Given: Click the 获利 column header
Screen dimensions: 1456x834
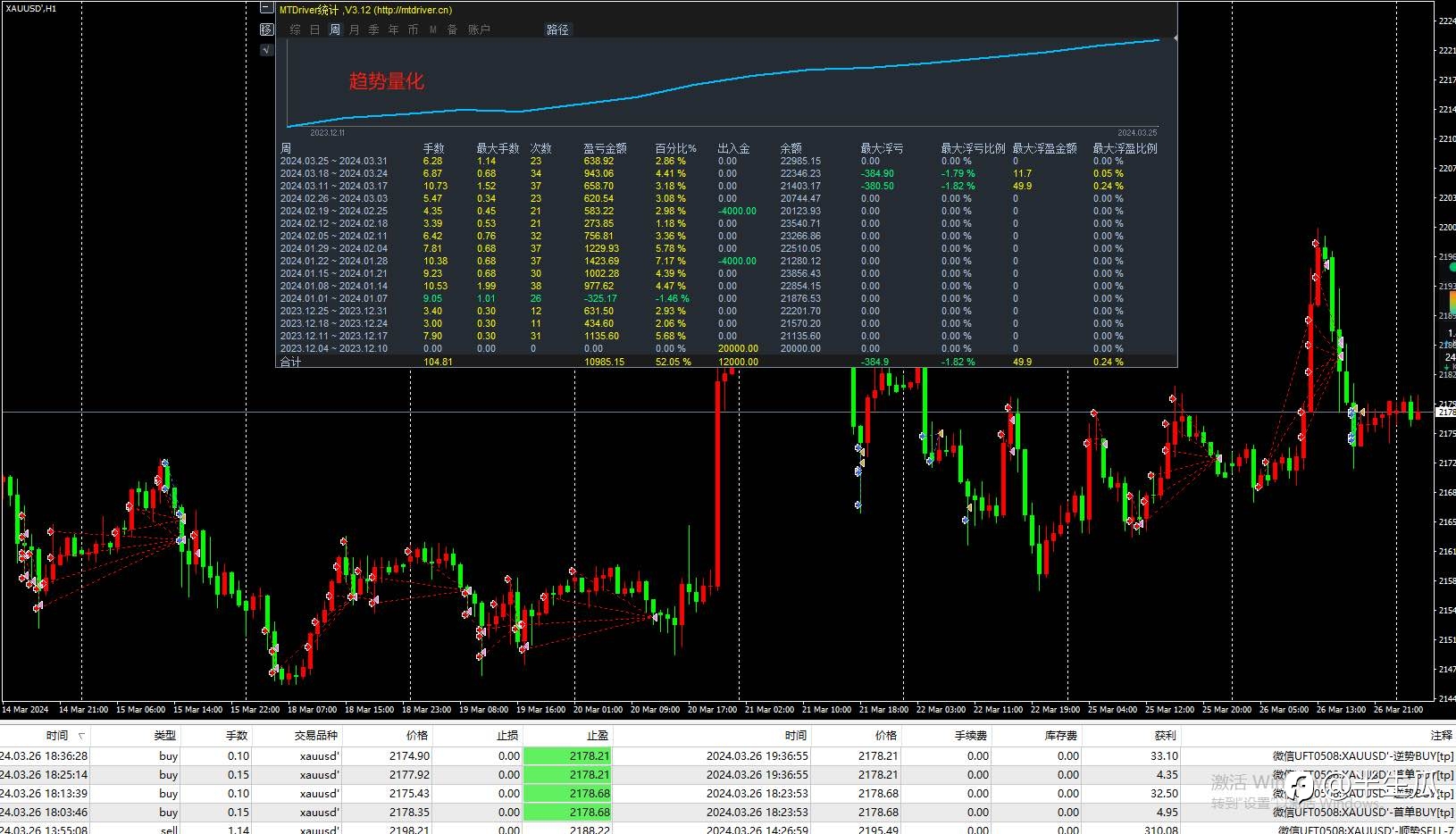Looking at the screenshot, I should pos(1166,736).
